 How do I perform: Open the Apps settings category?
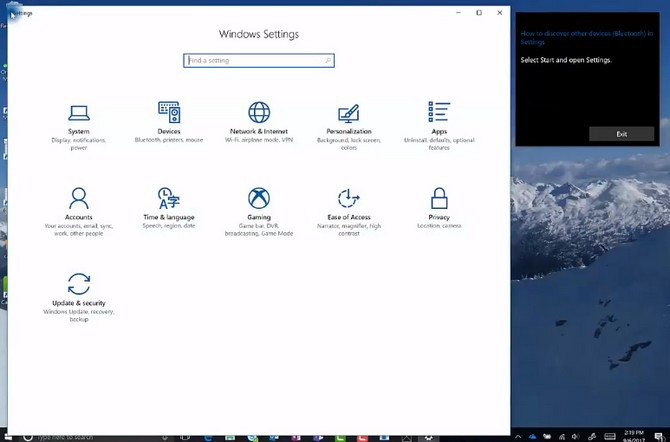click(x=438, y=118)
